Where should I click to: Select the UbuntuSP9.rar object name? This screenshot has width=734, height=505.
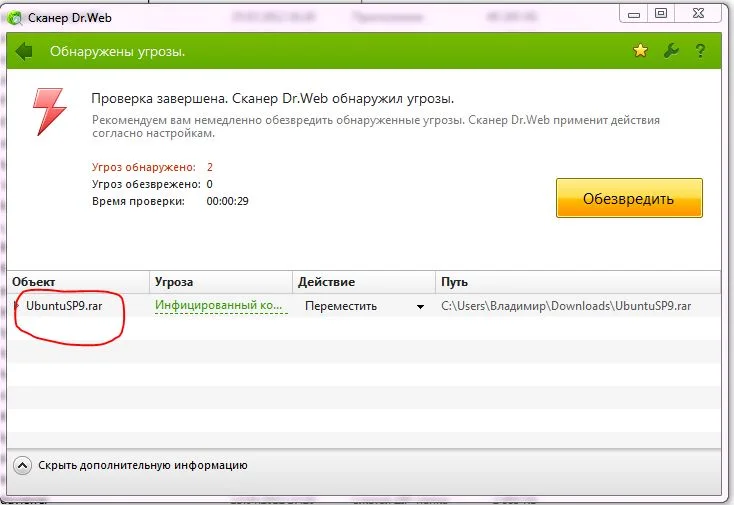click(x=64, y=306)
